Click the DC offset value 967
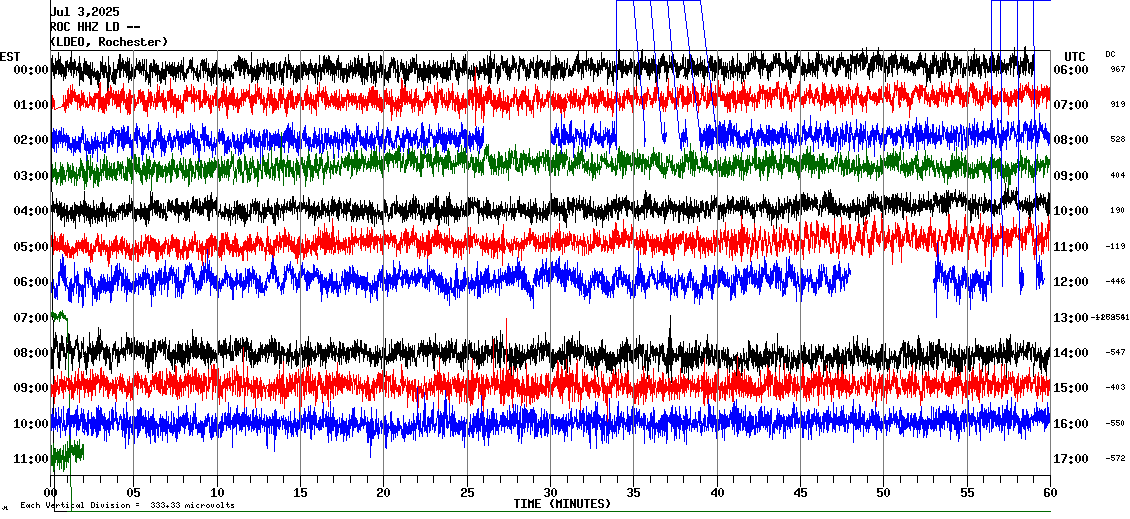 (1117, 70)
